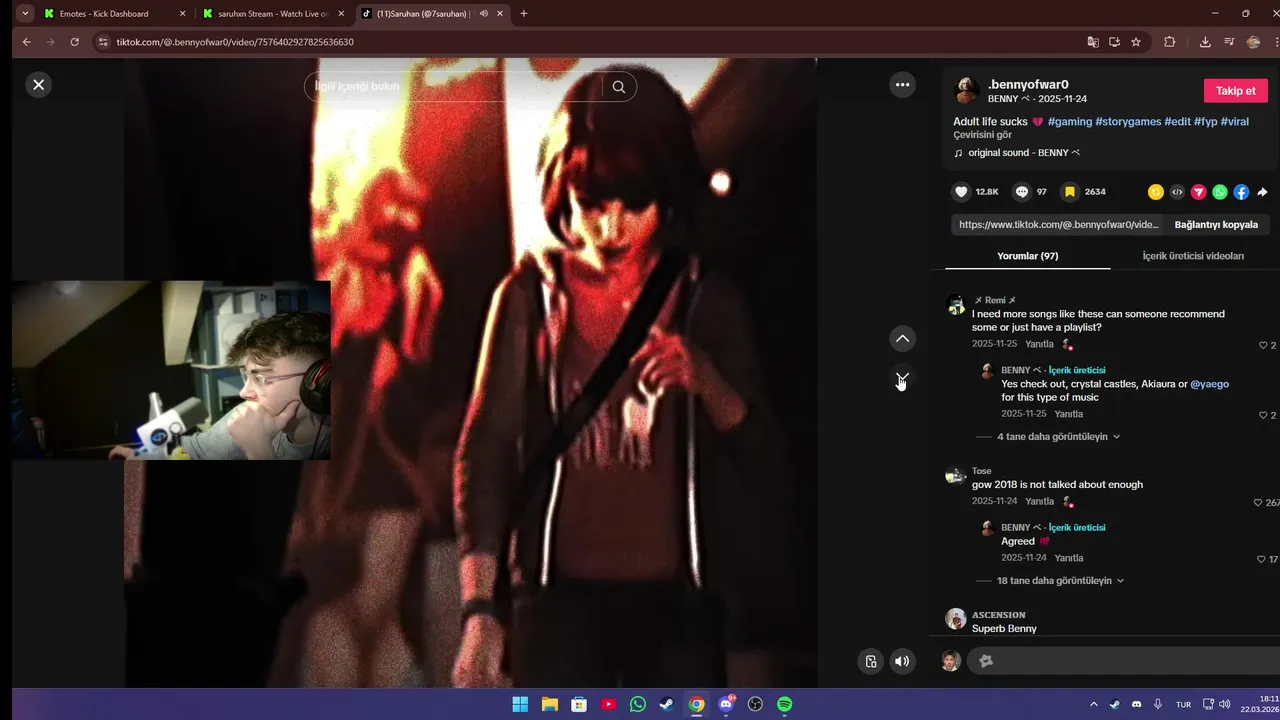The image size is (1280, 720).
Task: Open Google Translate icon in address bar
Action: point(1093,42)
